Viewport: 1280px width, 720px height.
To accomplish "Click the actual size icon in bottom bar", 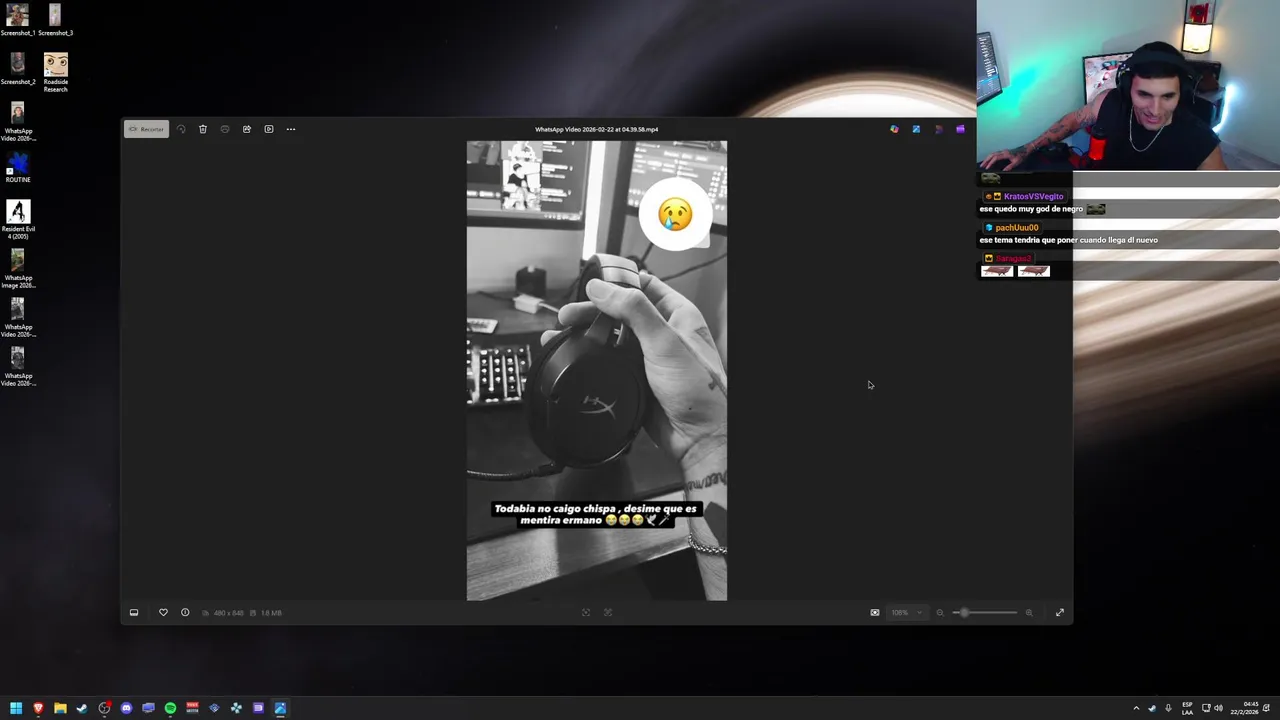I will [x=608, y=612].
